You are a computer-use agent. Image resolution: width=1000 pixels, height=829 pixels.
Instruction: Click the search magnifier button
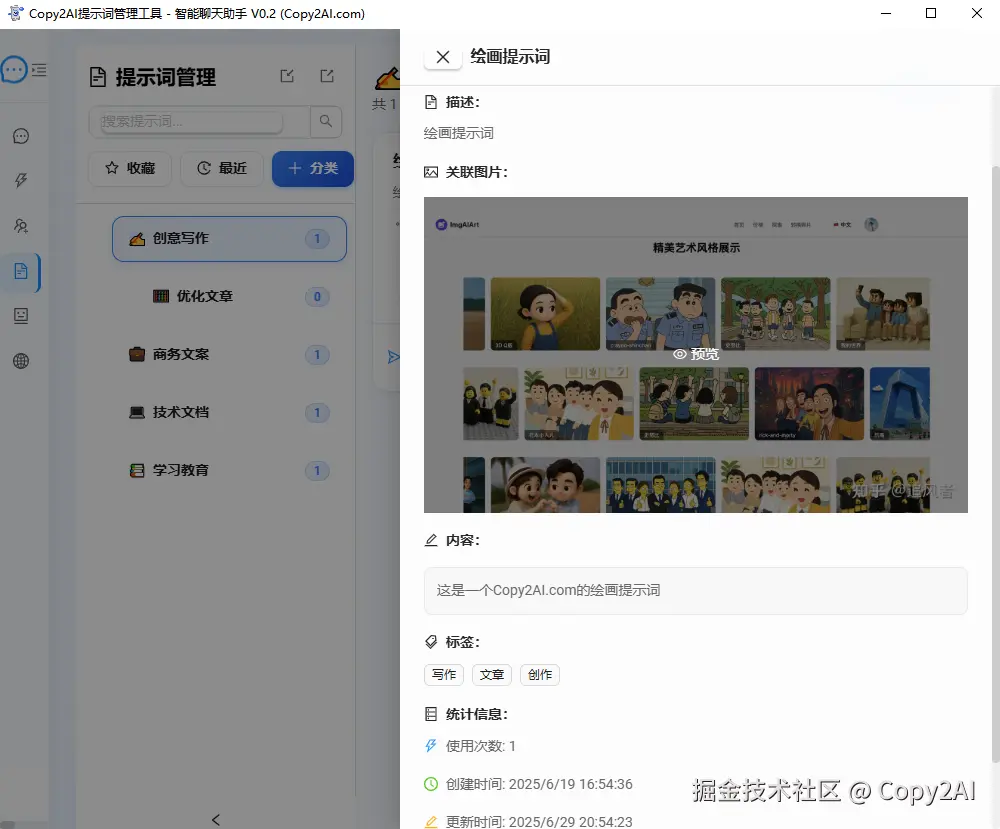[326, 121]
